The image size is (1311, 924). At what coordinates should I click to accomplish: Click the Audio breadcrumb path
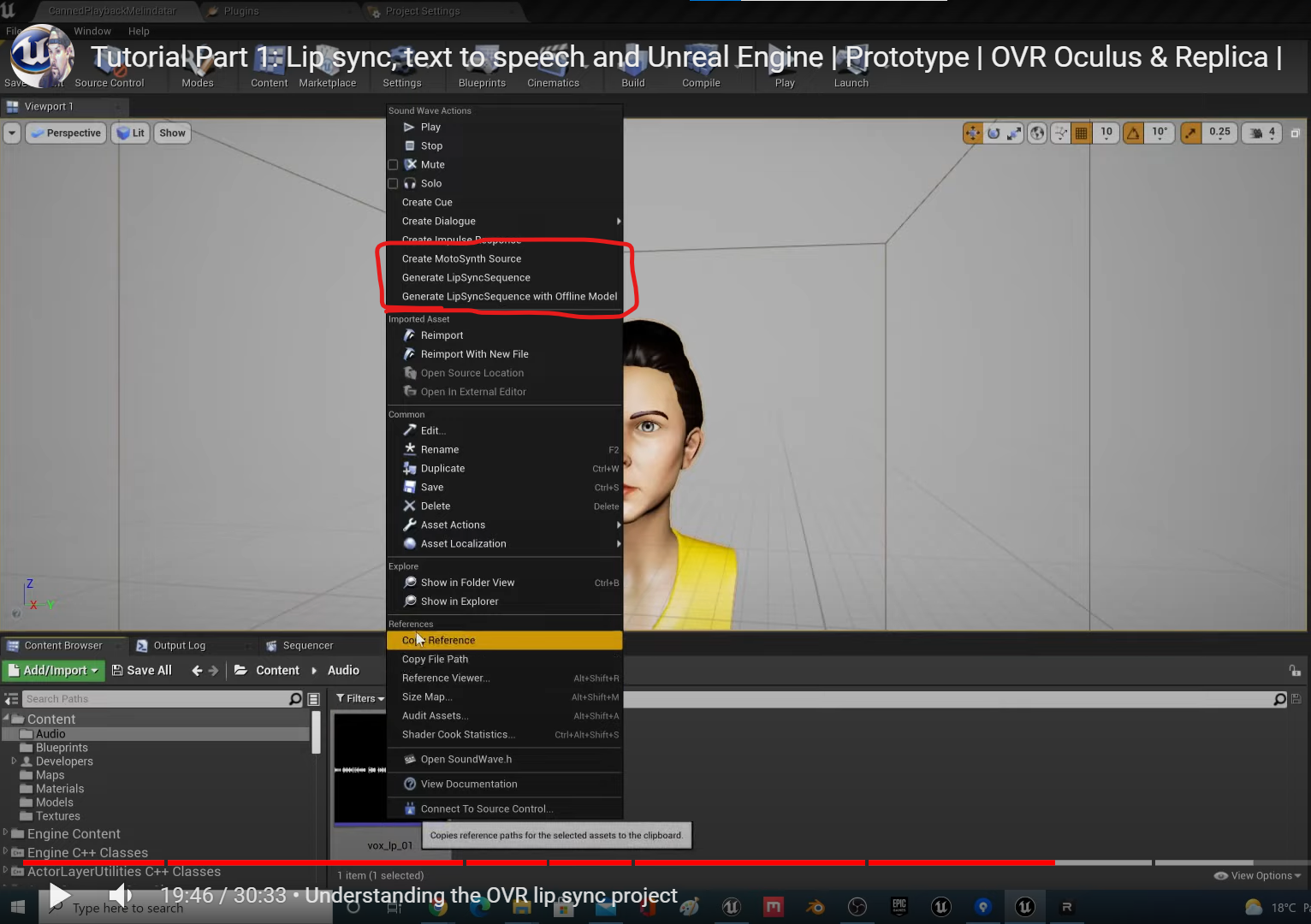[x=343, y=671]
